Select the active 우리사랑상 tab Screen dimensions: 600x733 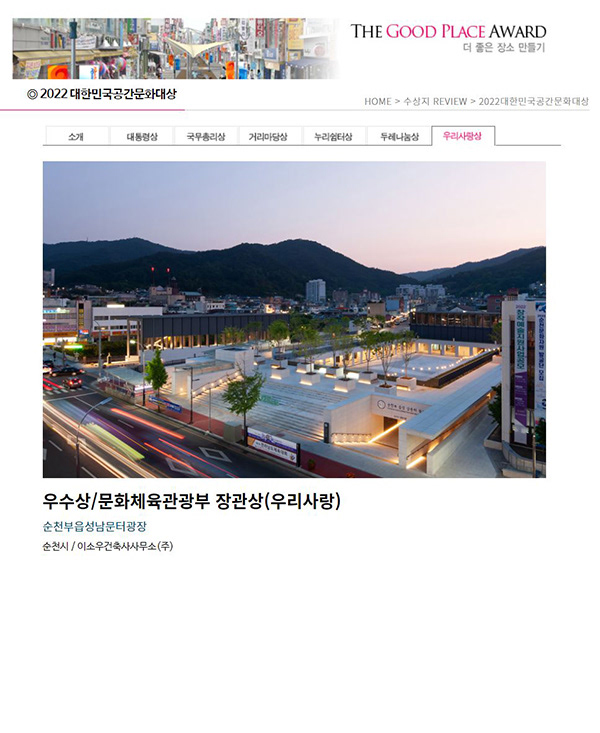(463, 136)
